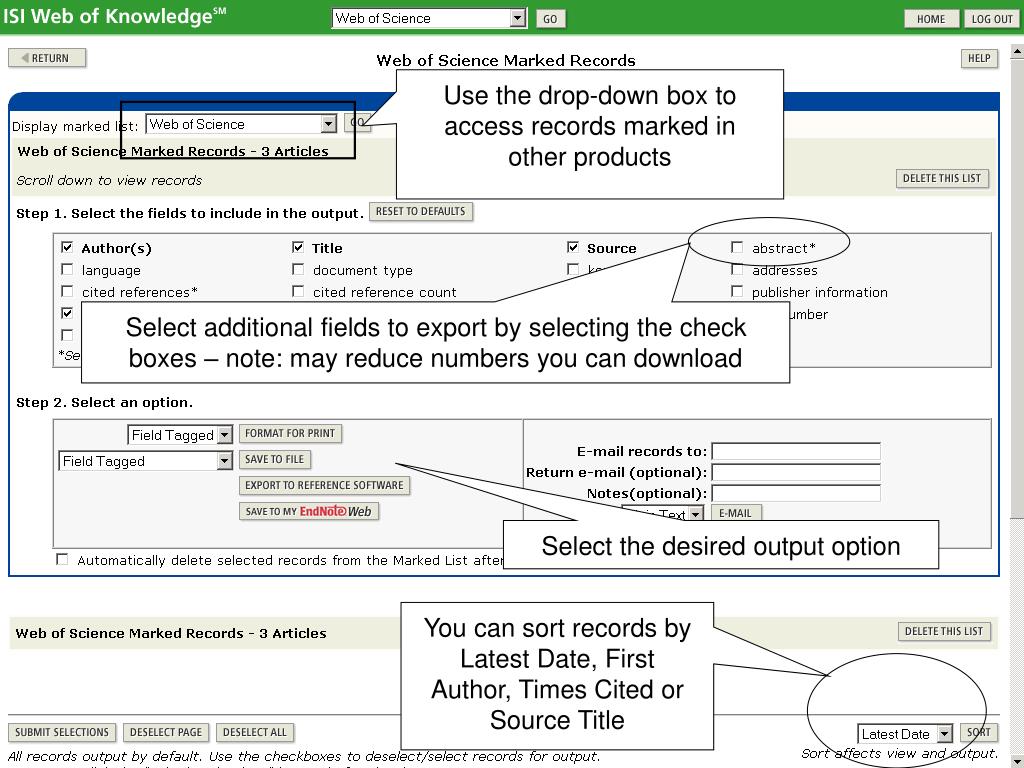Click DESELECT PAGE
This screenshot has width=1024, height=768.
(x=166, y=733)
